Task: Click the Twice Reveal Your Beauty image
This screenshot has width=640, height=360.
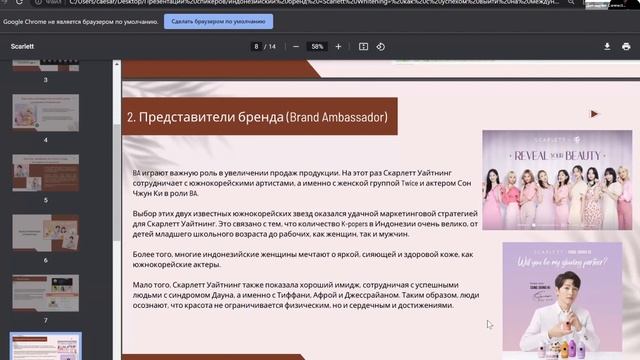Action: pyautogui.click(x=557, y=180)
